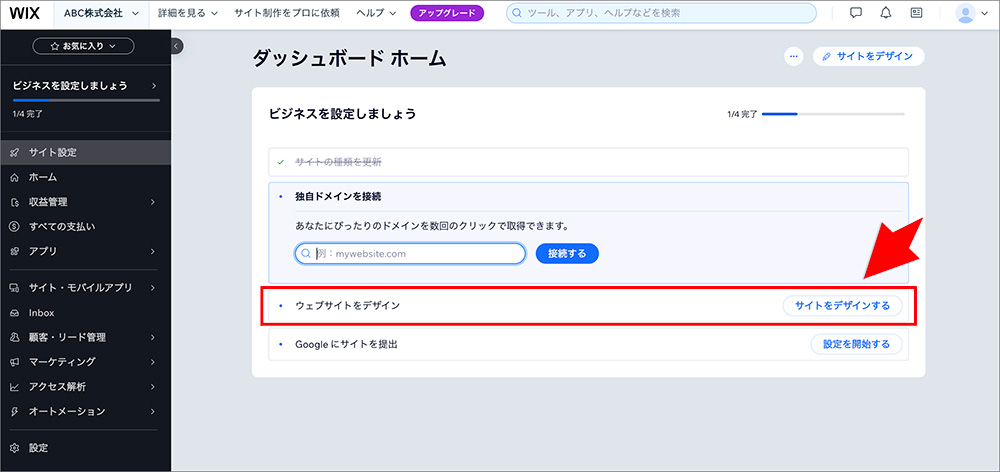Open the ヘルプ dropdown menu
Screen dimensions: 1000x472
coord(376,13)
